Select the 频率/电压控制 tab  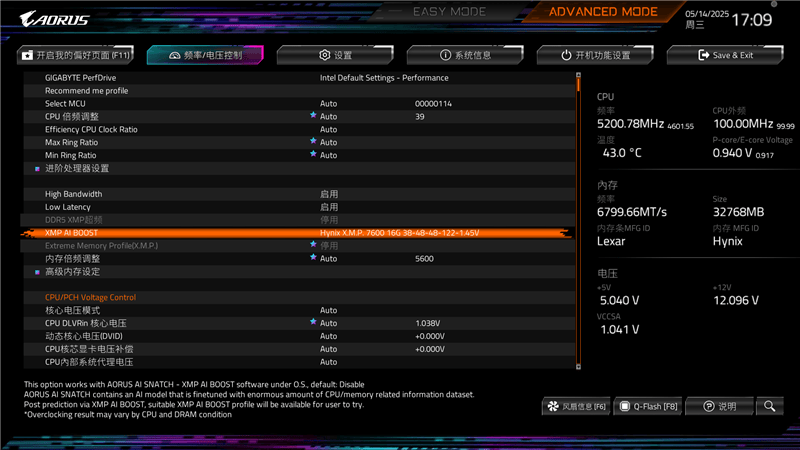pyautogui.click(x=205, y=55)
